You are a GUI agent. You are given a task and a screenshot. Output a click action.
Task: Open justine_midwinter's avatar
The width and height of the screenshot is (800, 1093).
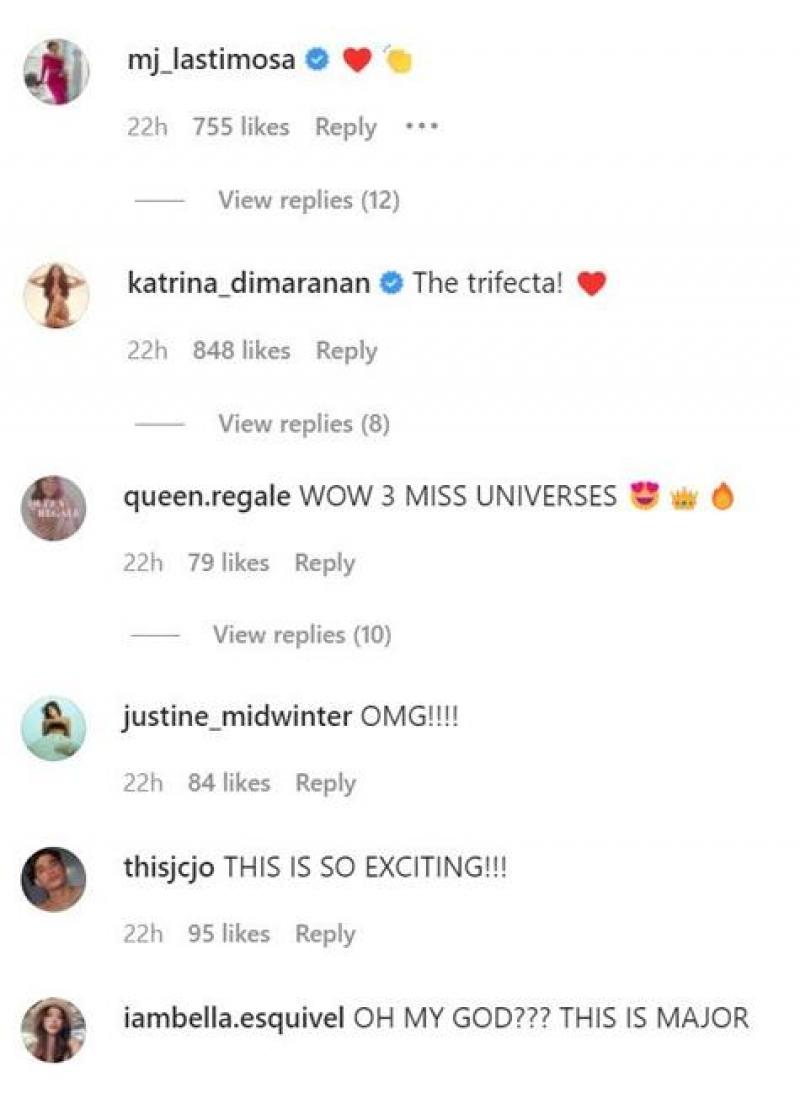click(x=54, y=728)
